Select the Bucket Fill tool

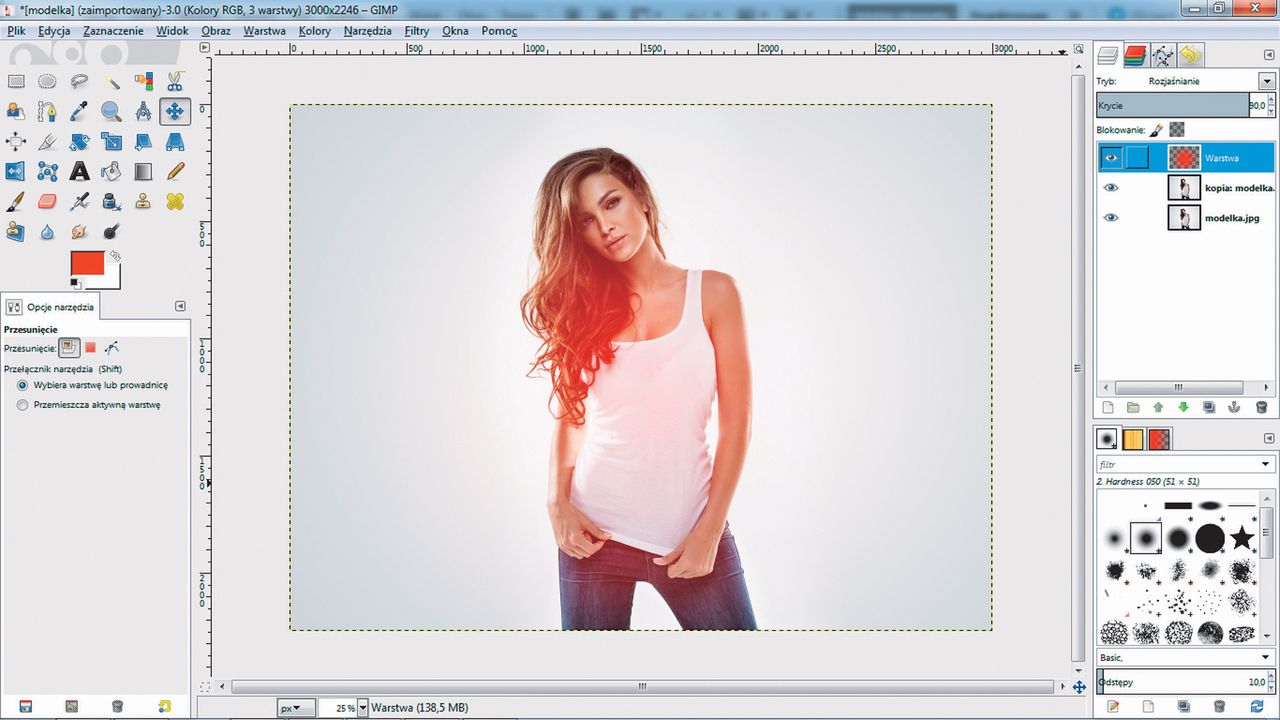click(x=111, y=172)
